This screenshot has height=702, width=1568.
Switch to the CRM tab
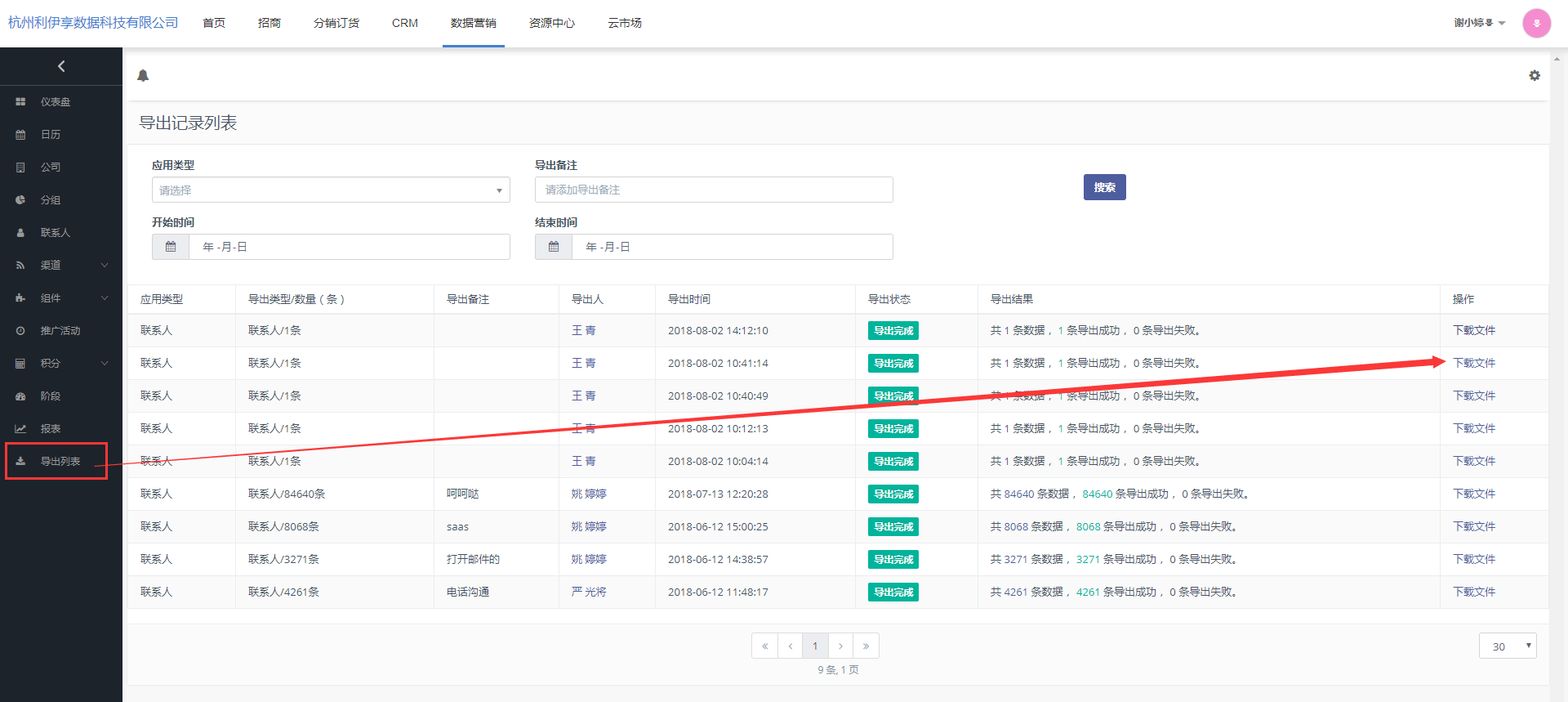404,23
